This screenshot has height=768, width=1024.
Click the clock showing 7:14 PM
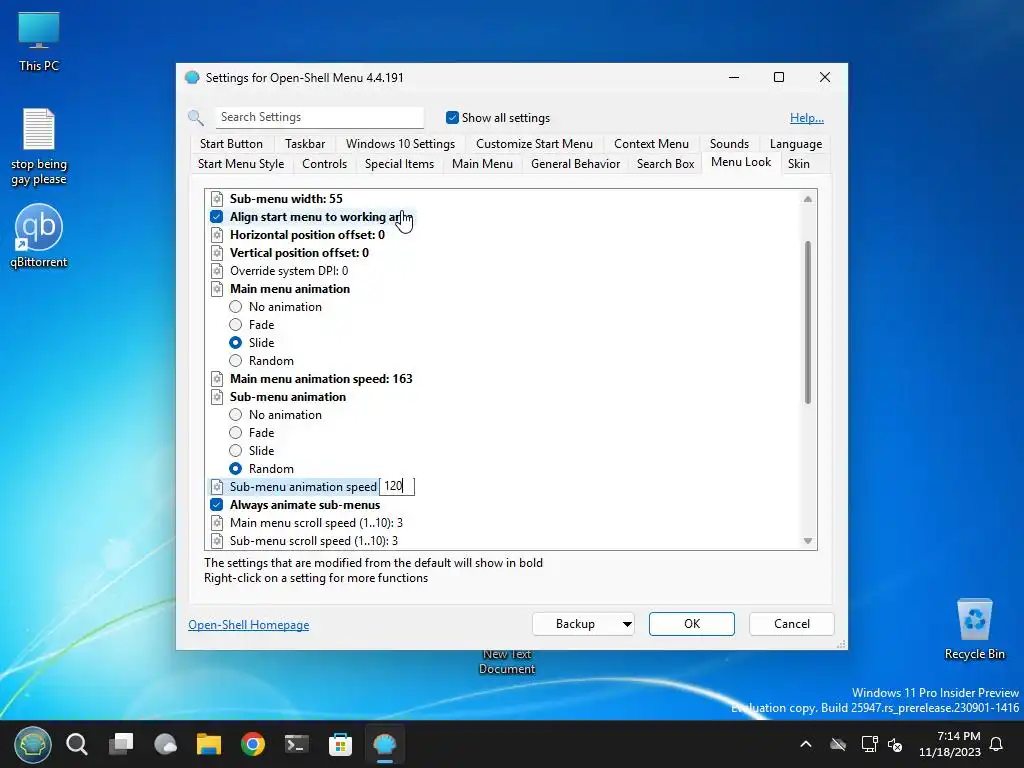coord(950,744)
